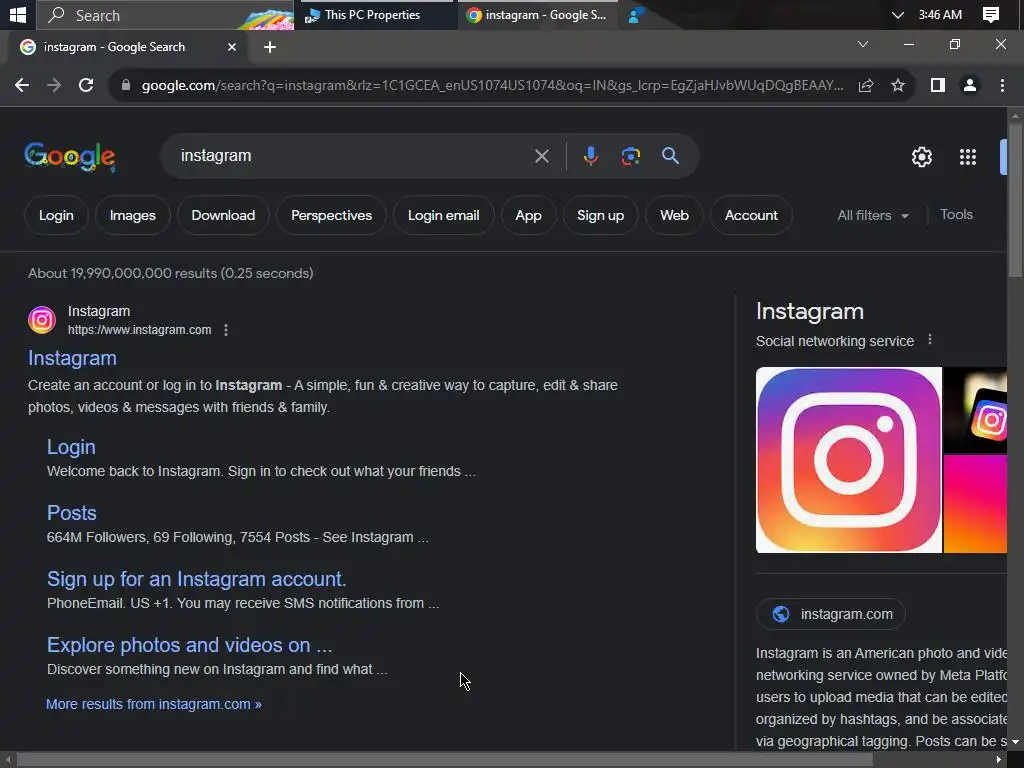The image size is (1024, 768).
Task: Select the Sign up filter chip
Action: click(x=600, y=216)
